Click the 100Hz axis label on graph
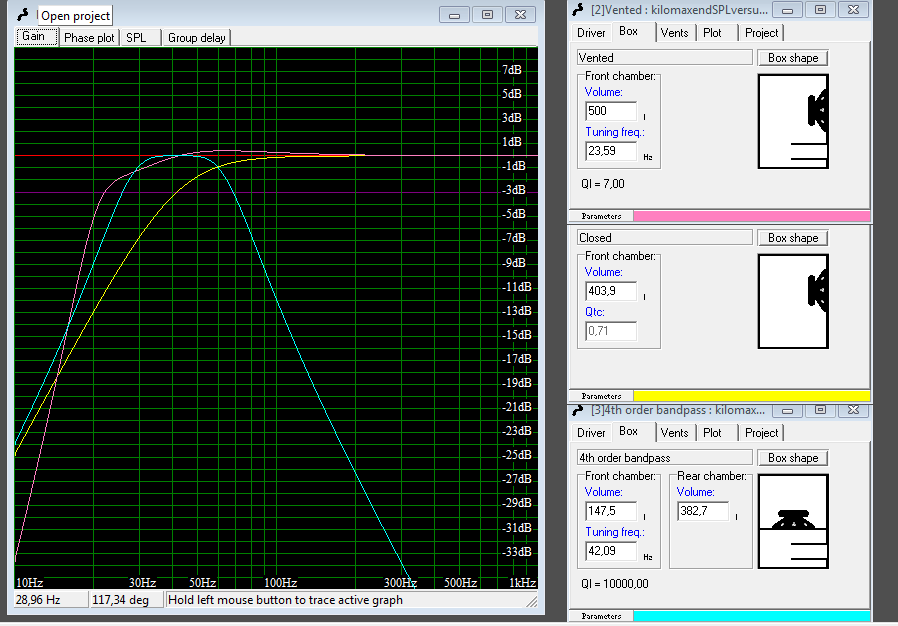Image resolution: width=898 pixels, height=626 pixels. (x=280, y=582)
